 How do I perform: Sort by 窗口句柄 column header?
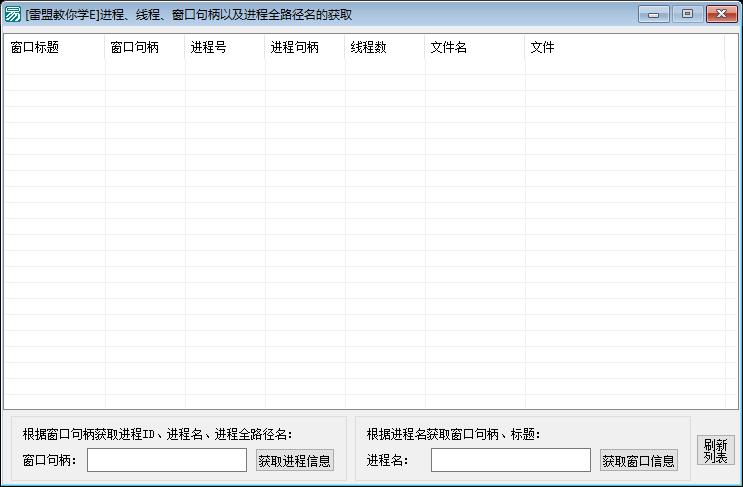click(145, 47)
